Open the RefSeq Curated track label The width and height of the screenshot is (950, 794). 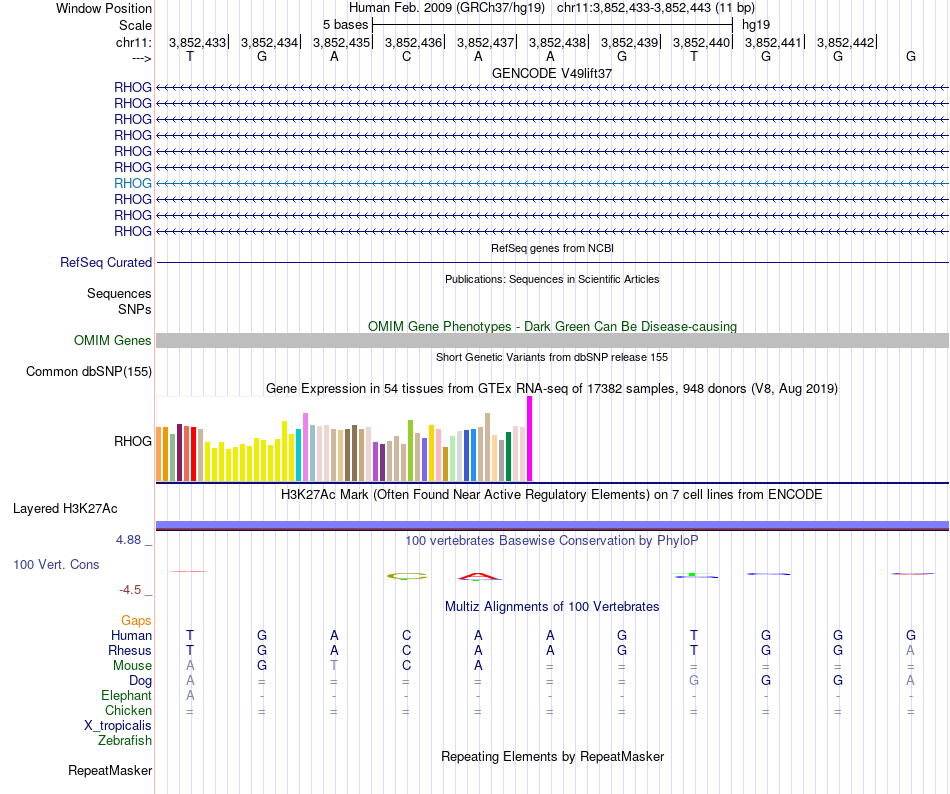(x=105, y=262)
